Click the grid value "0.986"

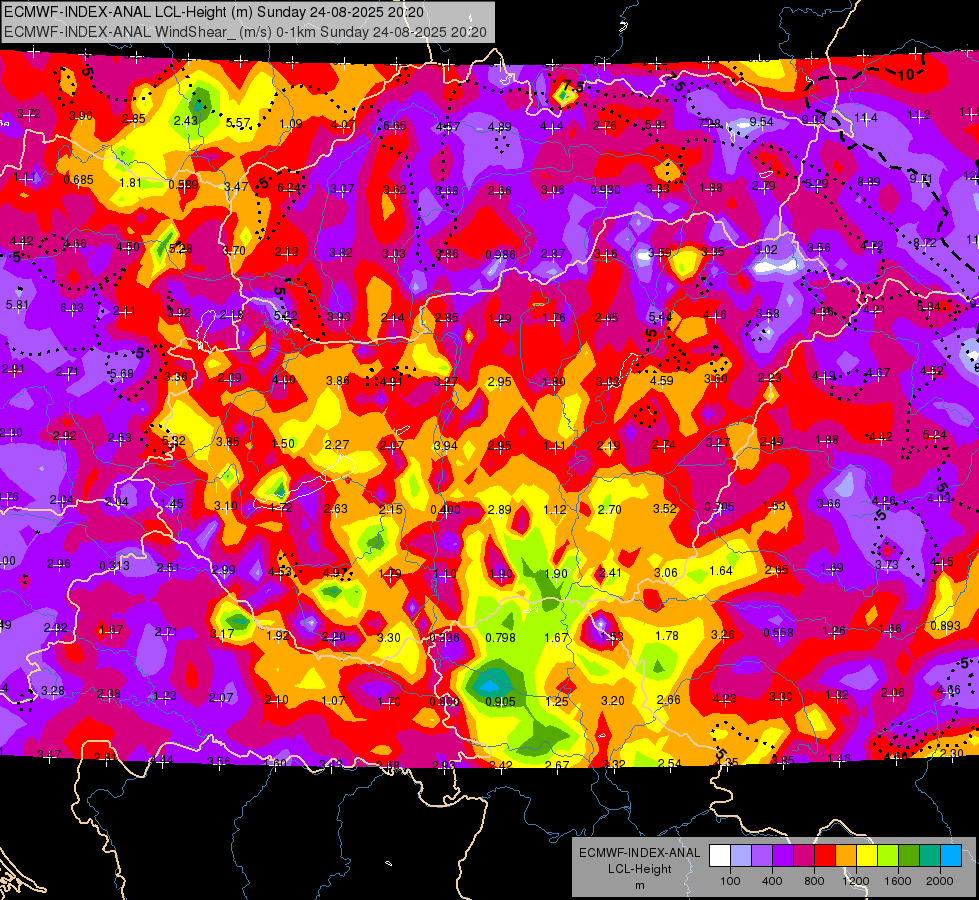(501, 255)
